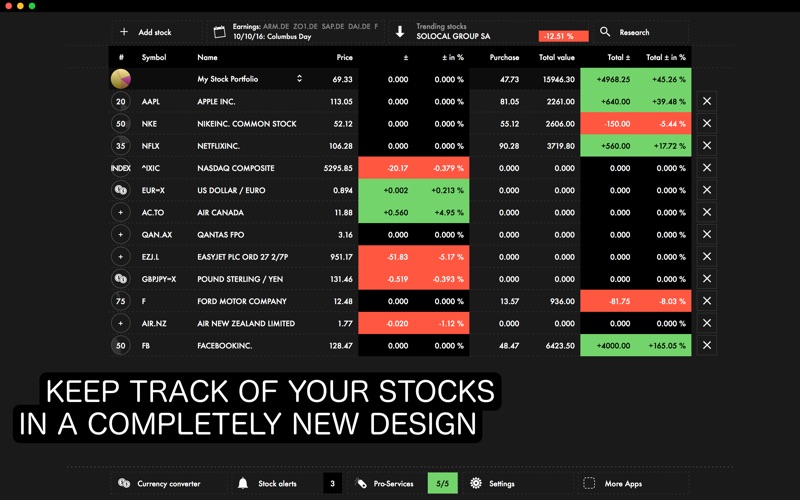Viewport: 800px width, 500px height.
Task: Click the 10/10/16: Columbus Day entry
Action: (272, 37)
